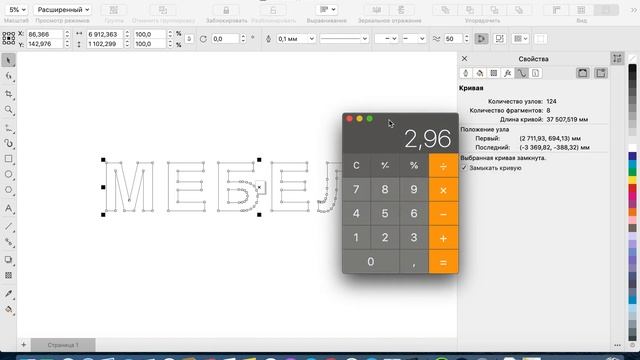Open the end arrowhead dropdown
This screenshot has width=640, height=360.
(x=413, y=39)
